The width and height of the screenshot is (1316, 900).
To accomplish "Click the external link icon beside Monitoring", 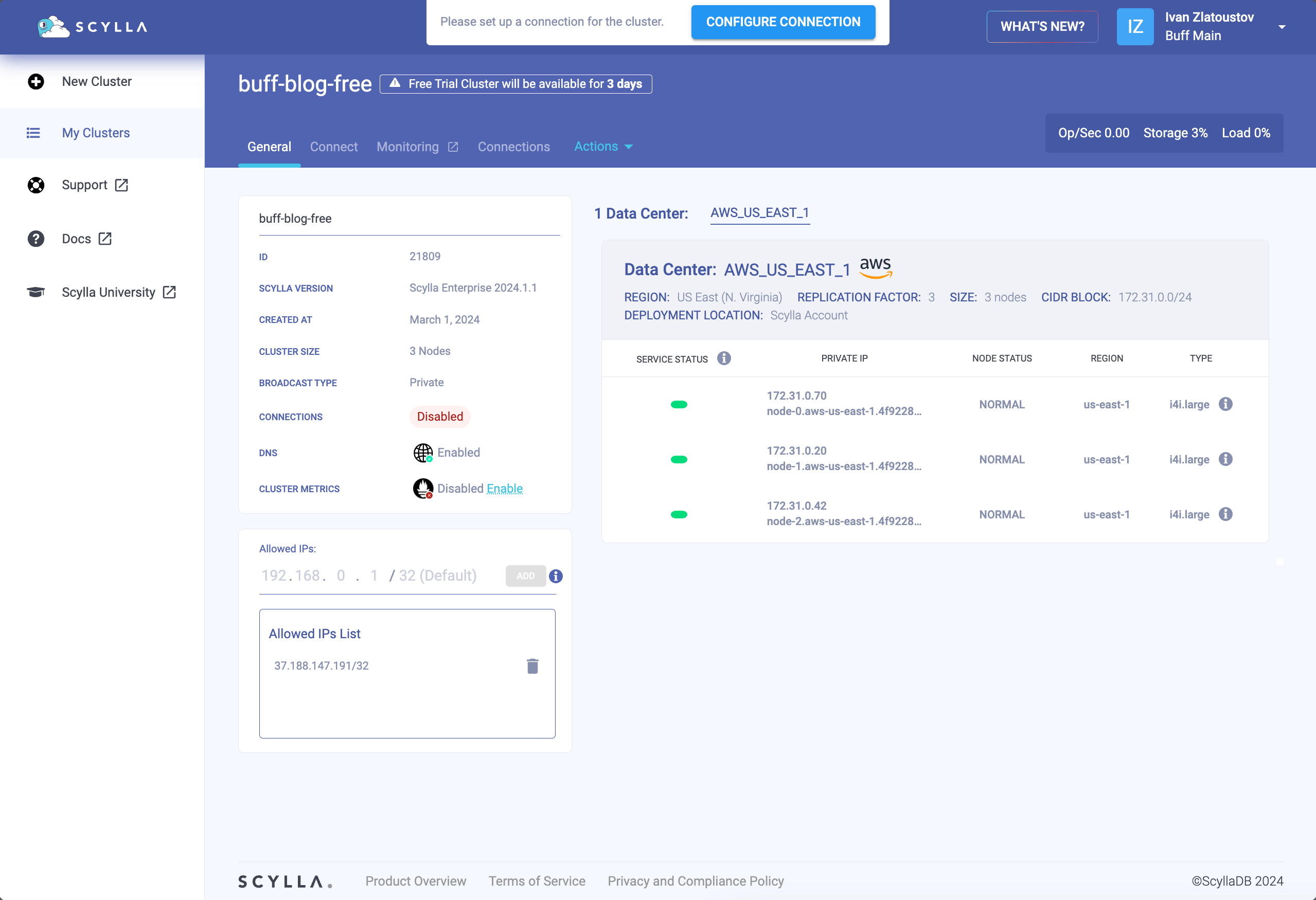I will tap(453, 147).
